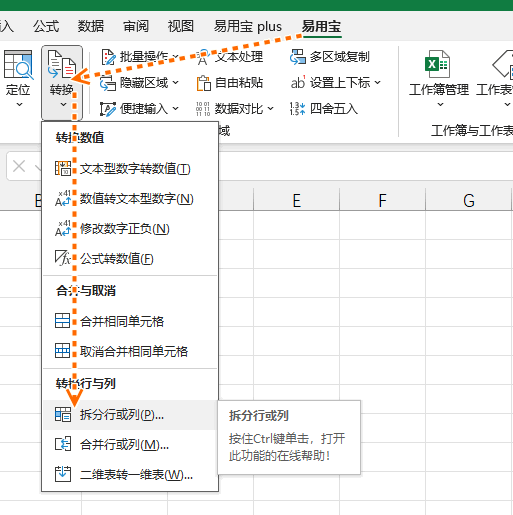This screenshot has width=513, height=515.
Task: Click the 批量操作 button label
Action: (x=144, y=57)
